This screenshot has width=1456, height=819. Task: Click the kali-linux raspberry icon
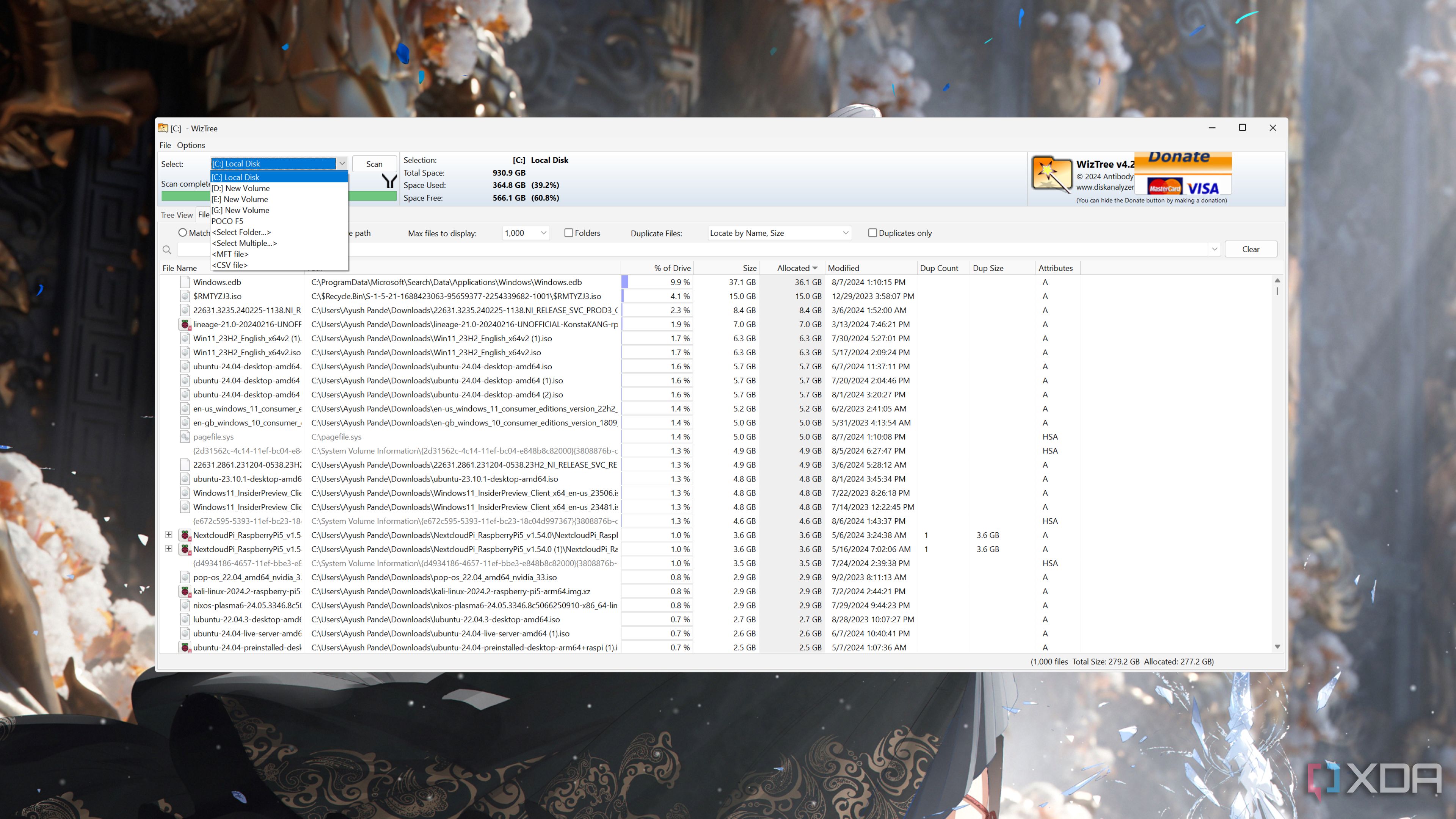(185, 591)
